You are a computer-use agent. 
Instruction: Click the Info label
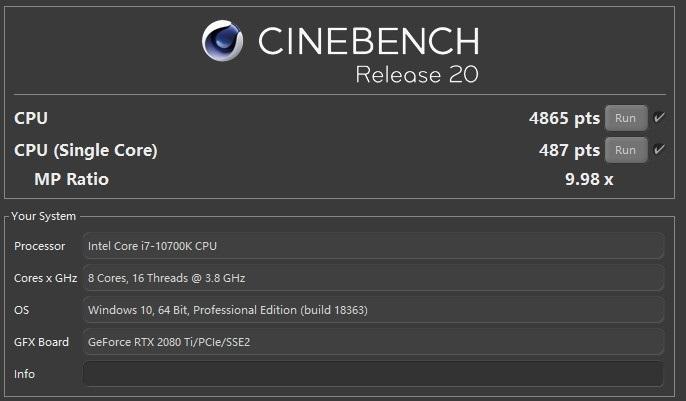pyautogui.click(x=24, y=374)
